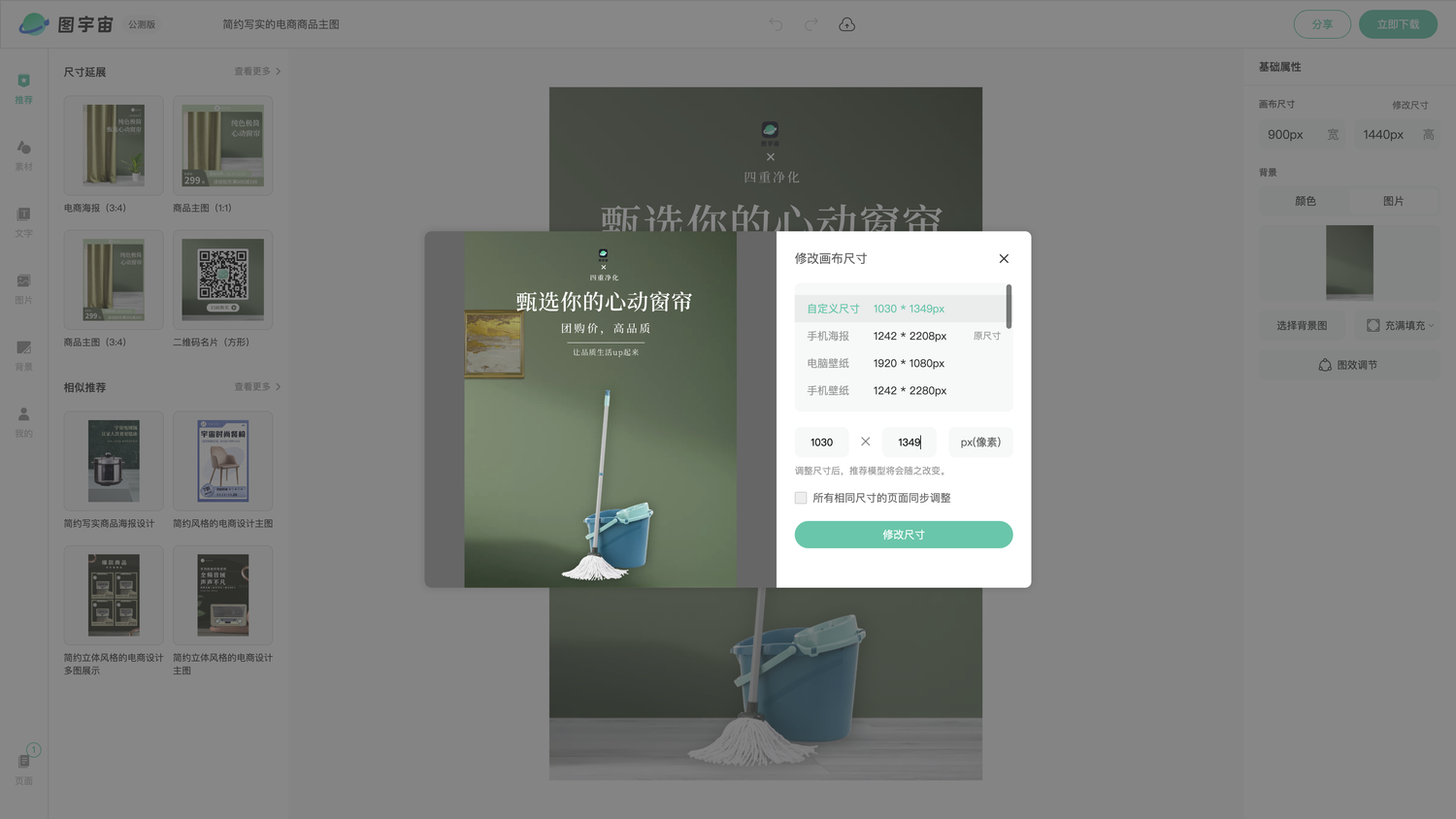Click the size list scrollbar
This screenshot has width=1456, height=819.
click(x=1009, y=306)
